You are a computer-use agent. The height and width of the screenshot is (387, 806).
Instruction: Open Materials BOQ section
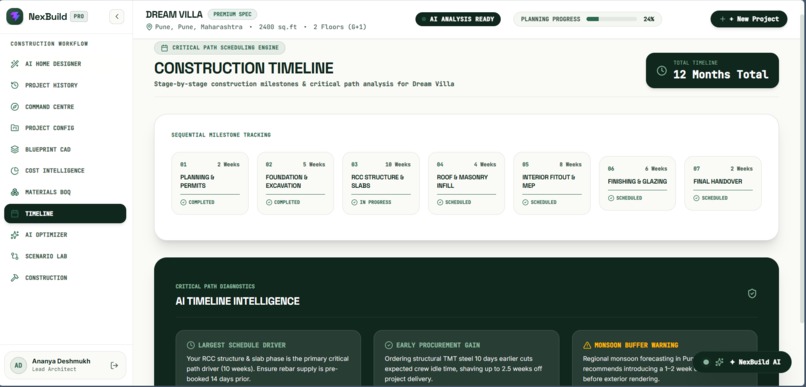tap(65, 192)
